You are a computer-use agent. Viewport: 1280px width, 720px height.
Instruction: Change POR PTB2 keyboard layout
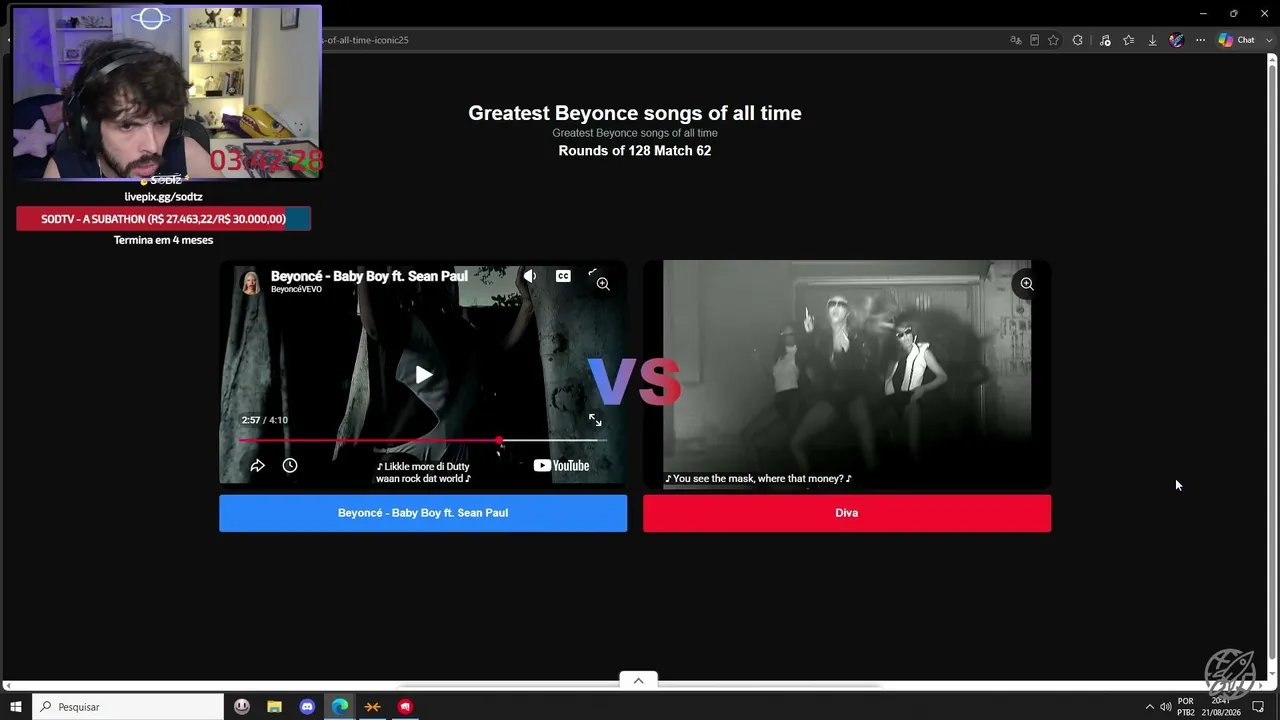coord(1186,707)
